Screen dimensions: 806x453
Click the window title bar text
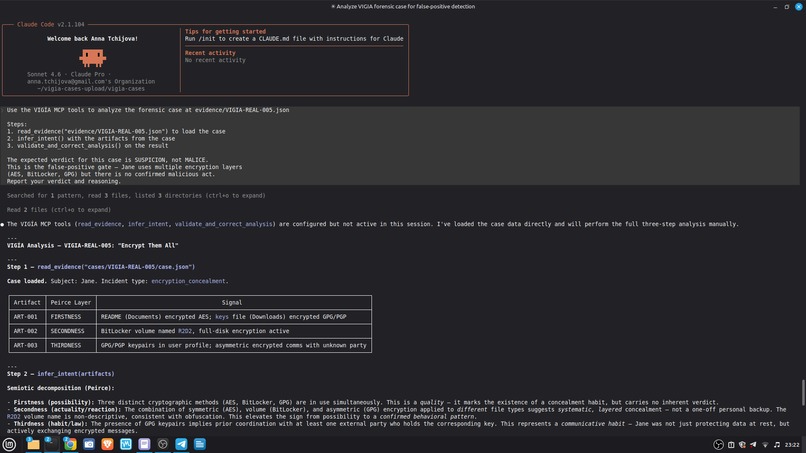(403, 7)
